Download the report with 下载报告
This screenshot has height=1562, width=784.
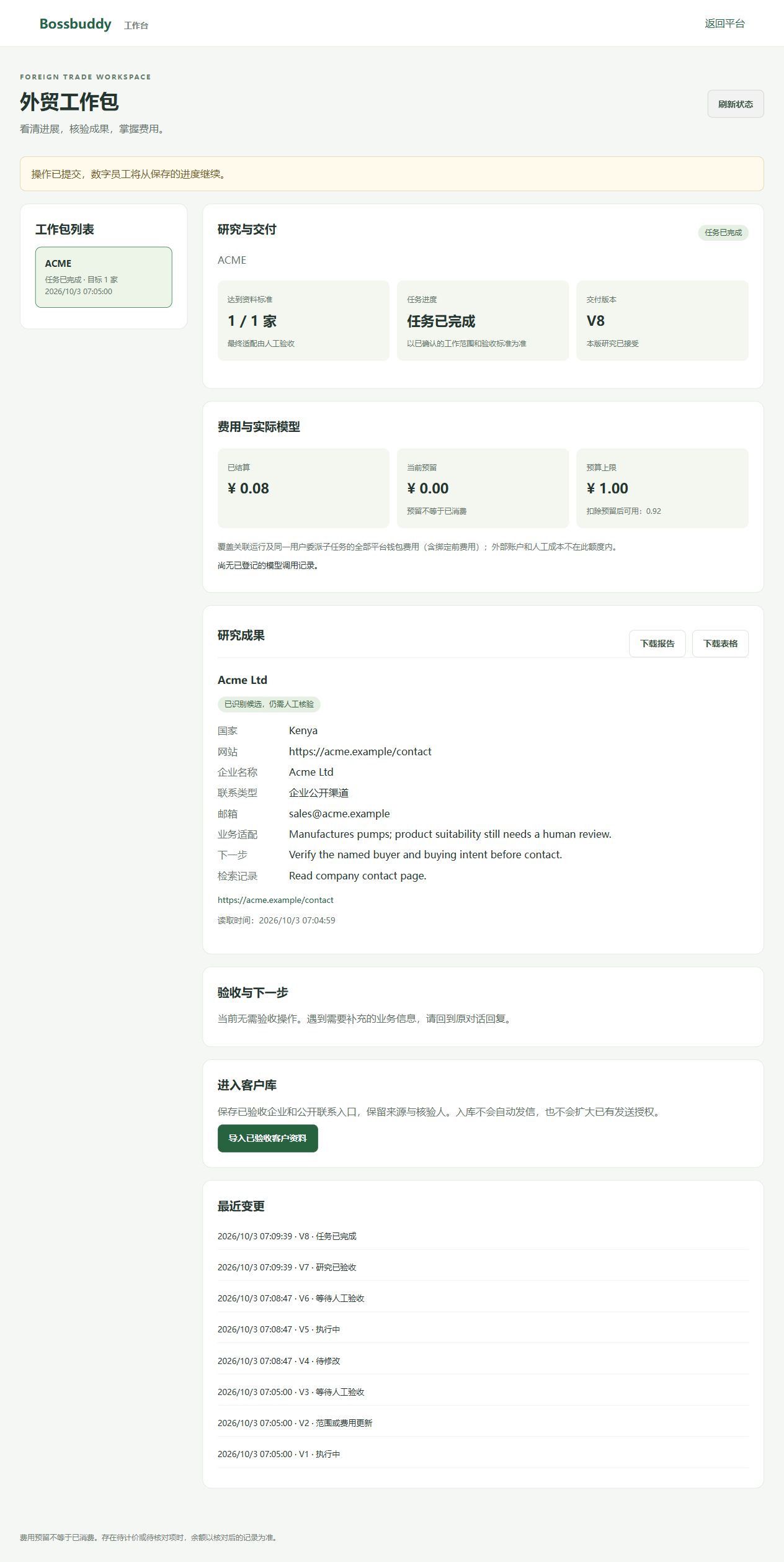coord(657,644)
